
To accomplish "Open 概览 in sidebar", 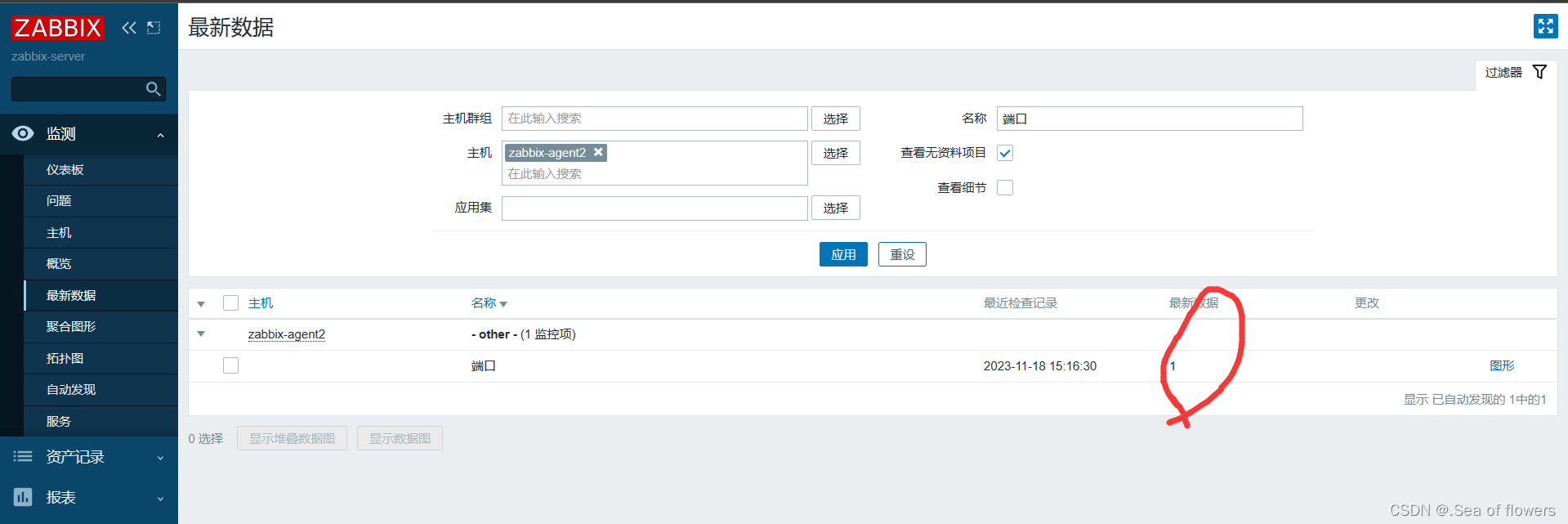I will click(x=101, y=264).
